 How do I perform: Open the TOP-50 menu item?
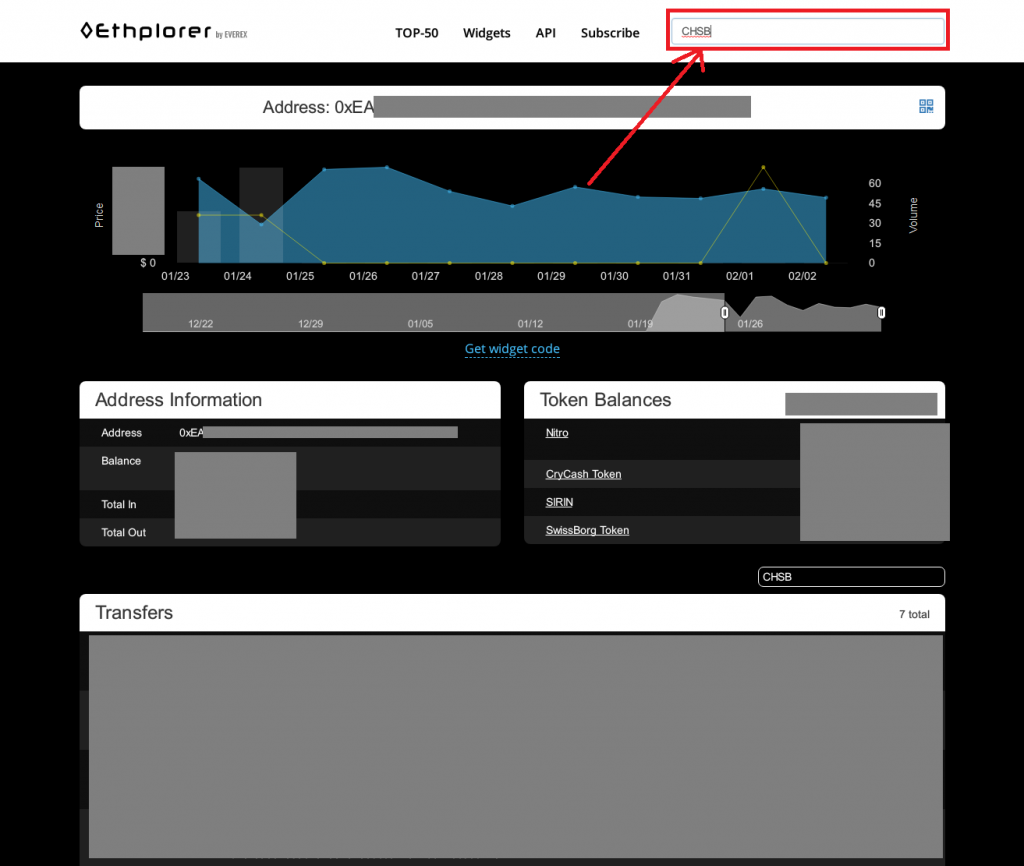pos(416,33)
